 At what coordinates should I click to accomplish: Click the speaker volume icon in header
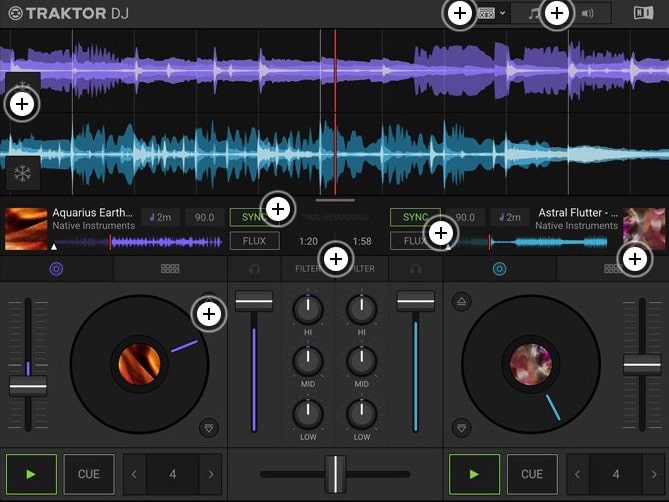tap(588, 13)
